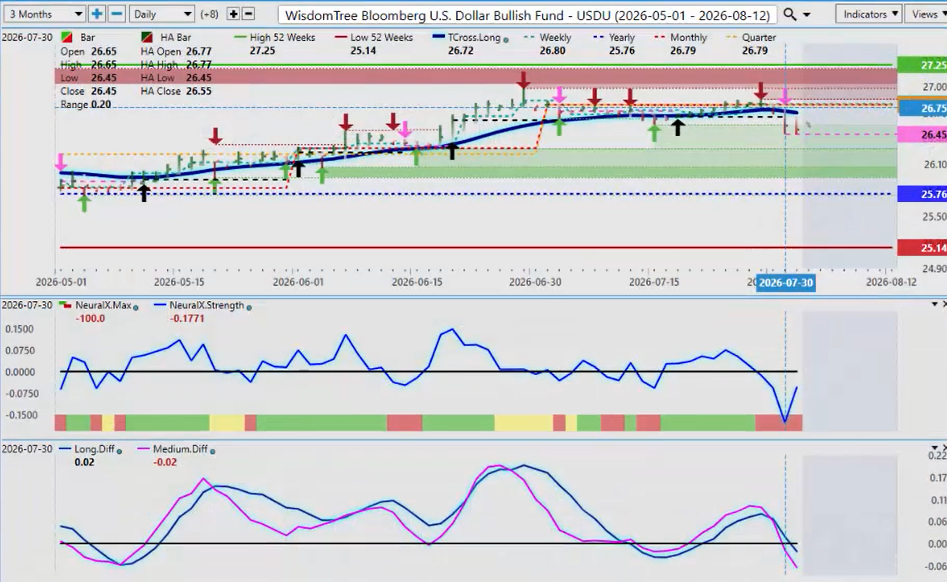Zoom out with the blue minus button
The width and height of the screenshot is (947, 582).
(117, 14)
